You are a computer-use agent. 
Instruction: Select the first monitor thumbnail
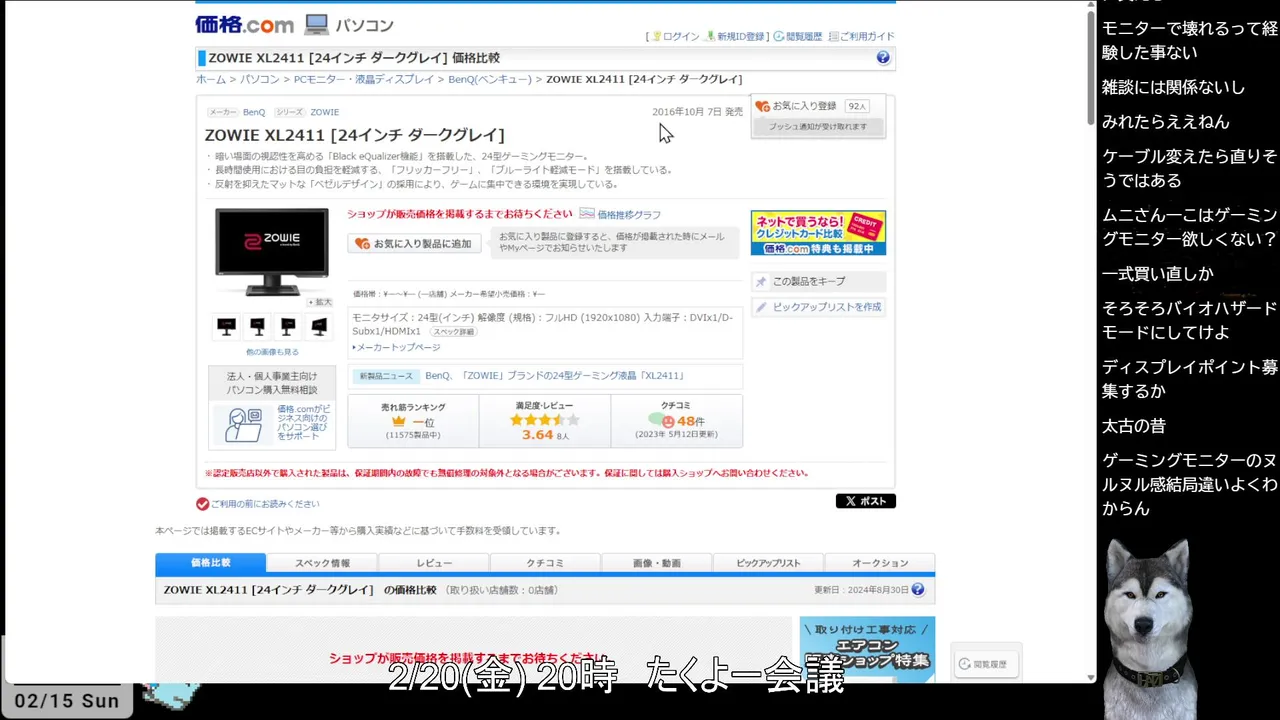point(227,326)
